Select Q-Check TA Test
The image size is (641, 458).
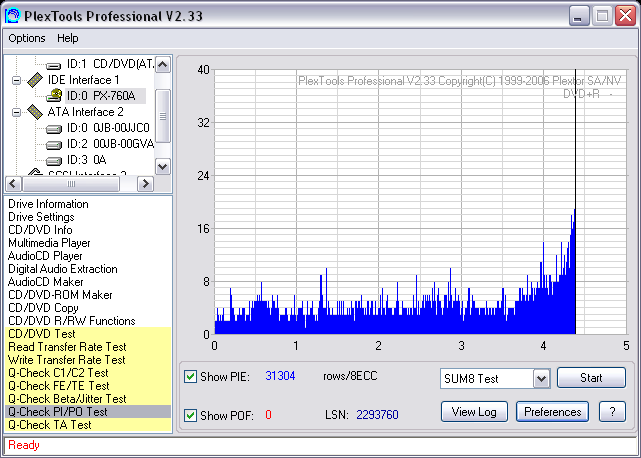88,425
